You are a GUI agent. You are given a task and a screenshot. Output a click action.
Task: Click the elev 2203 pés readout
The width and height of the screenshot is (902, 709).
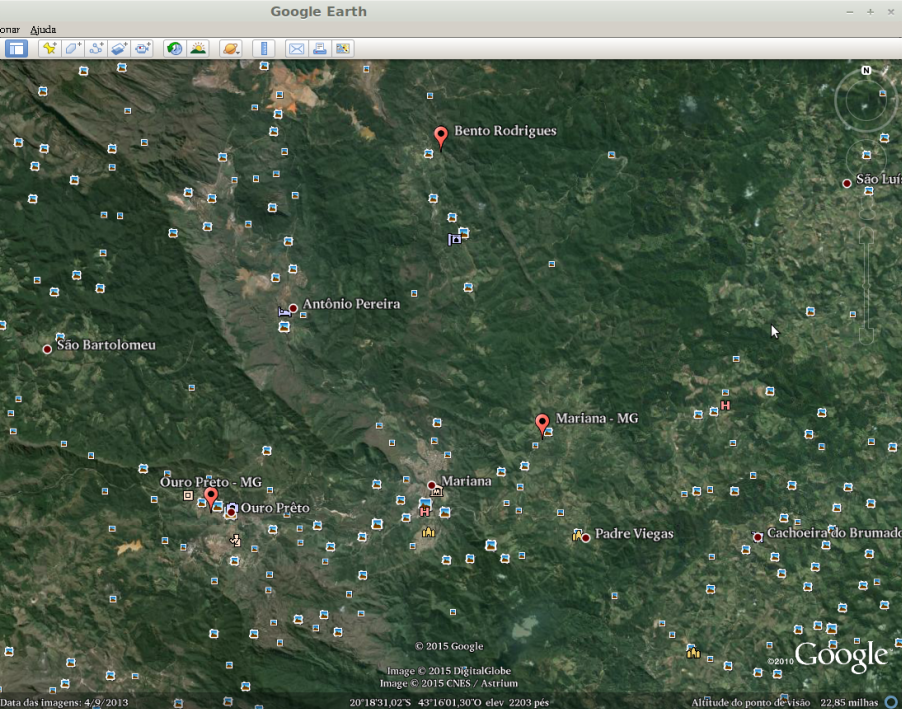pos(517,703)
